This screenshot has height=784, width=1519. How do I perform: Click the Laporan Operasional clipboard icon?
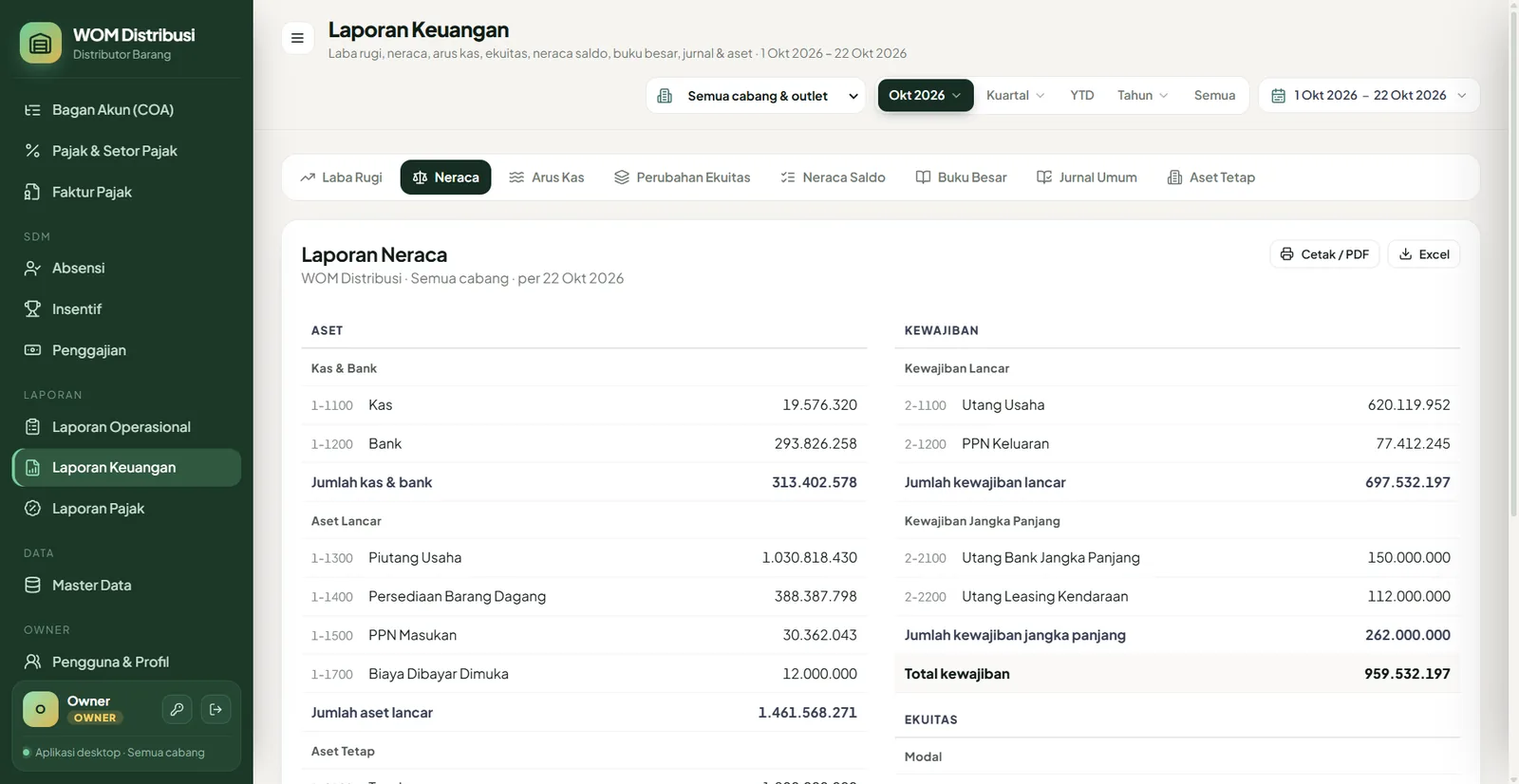click(x=32, y=427)
